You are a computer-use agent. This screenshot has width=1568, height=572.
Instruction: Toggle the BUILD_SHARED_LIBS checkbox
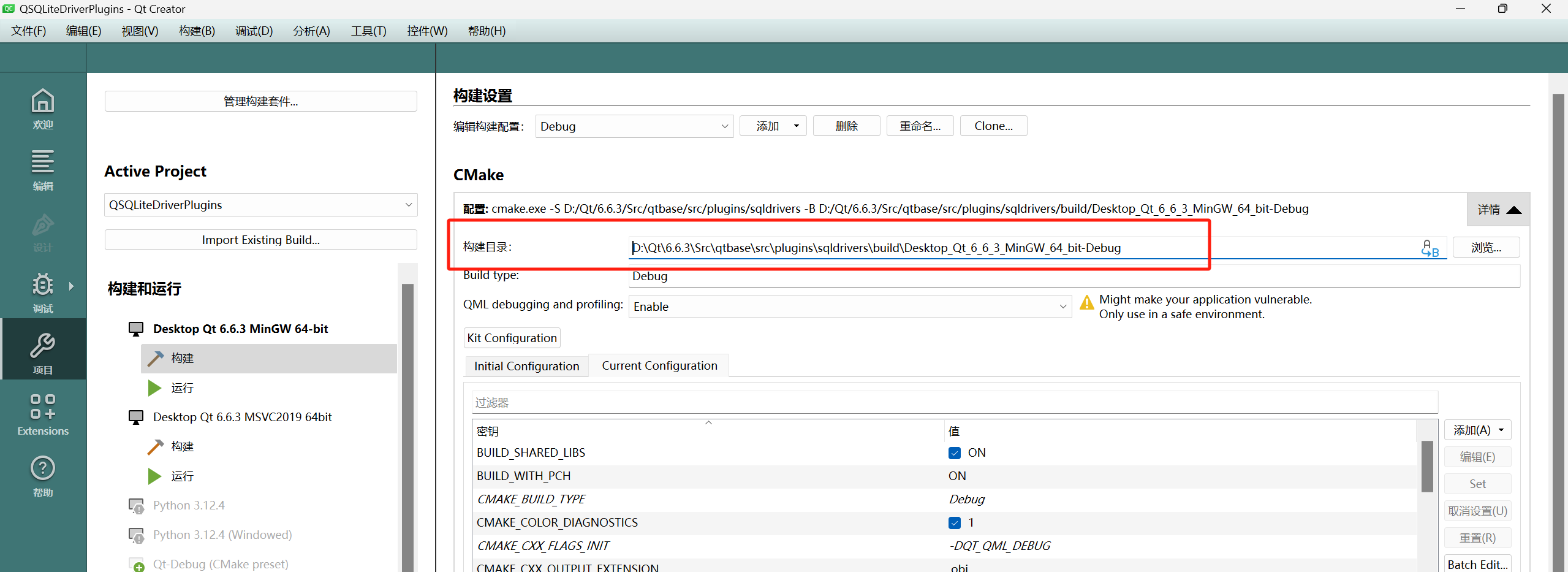pos(955,453)
